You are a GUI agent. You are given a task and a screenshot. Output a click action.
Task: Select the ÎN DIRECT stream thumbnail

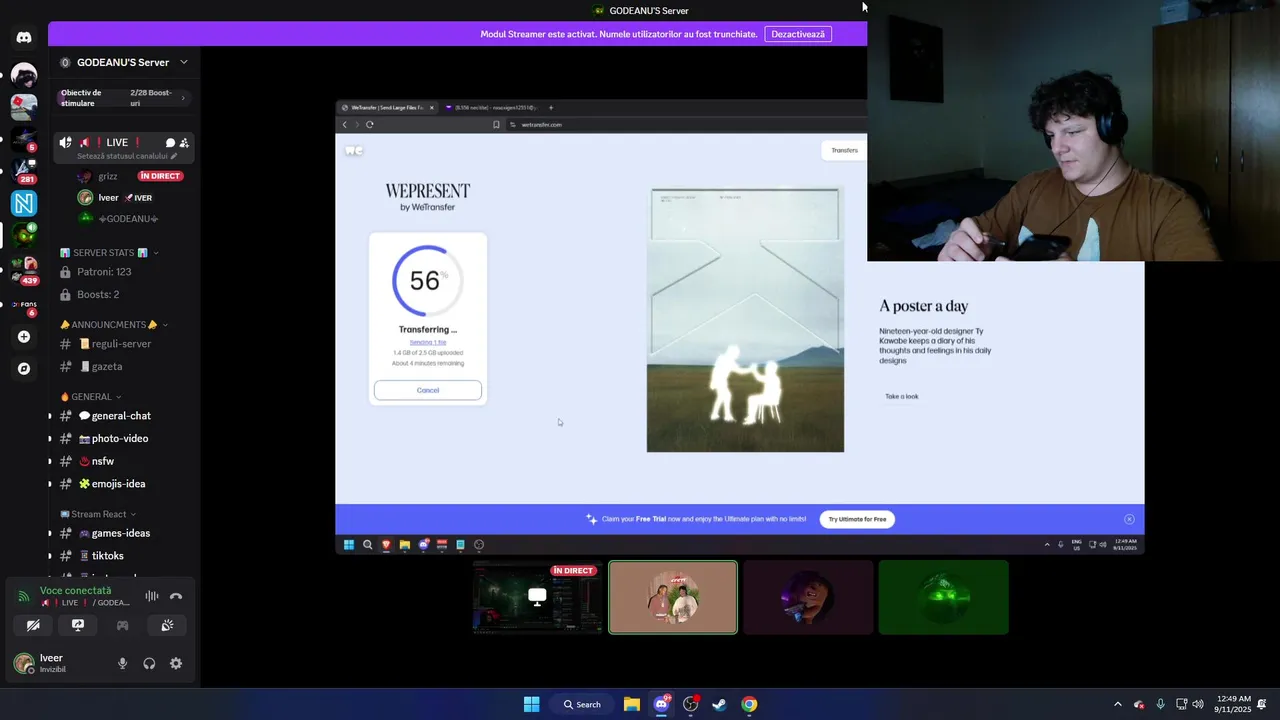click(x=538, y=597)
